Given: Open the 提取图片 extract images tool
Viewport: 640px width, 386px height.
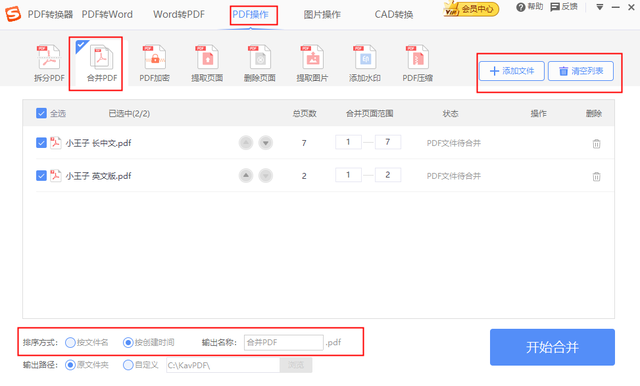Looking at the screenshot, I should [x=312, y=63].
